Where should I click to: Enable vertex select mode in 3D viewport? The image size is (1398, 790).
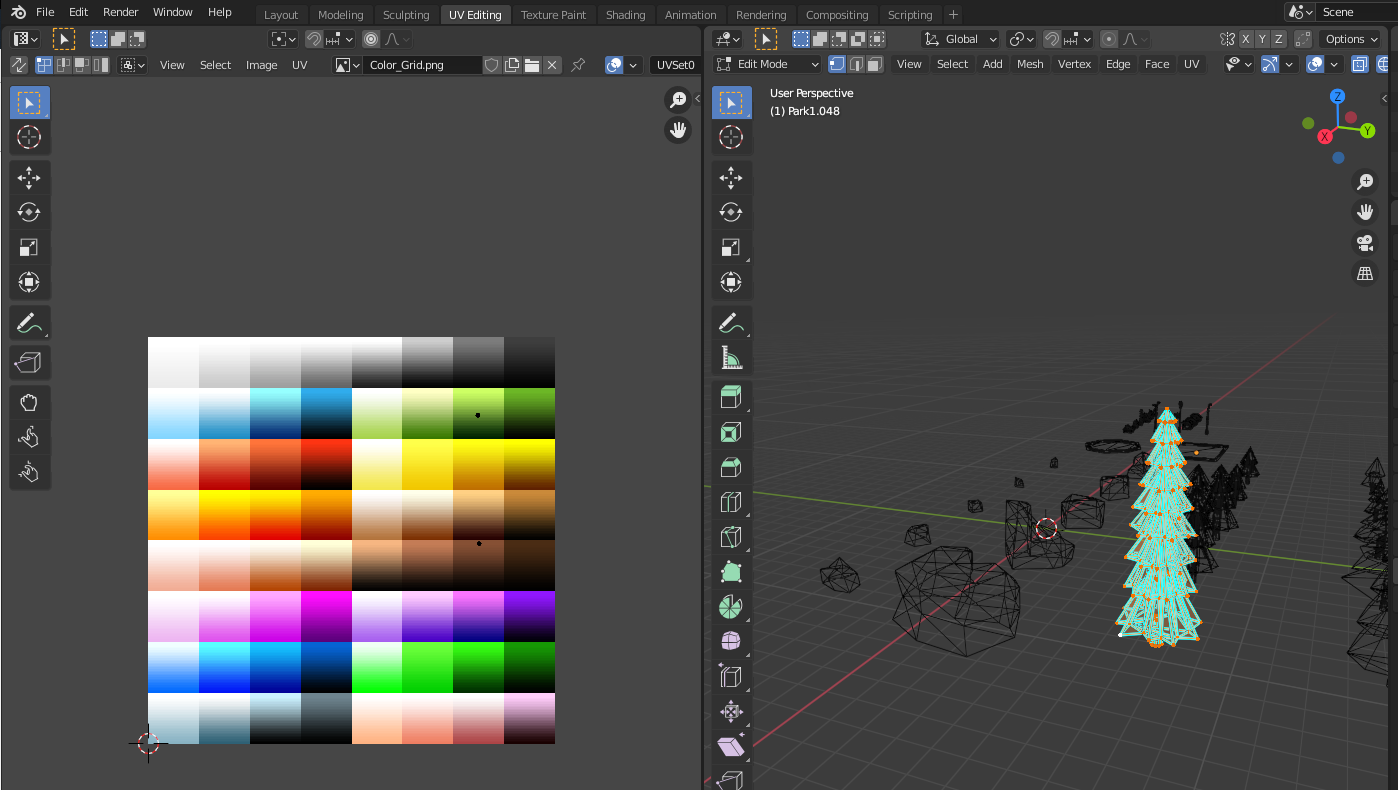pos(837,64)
